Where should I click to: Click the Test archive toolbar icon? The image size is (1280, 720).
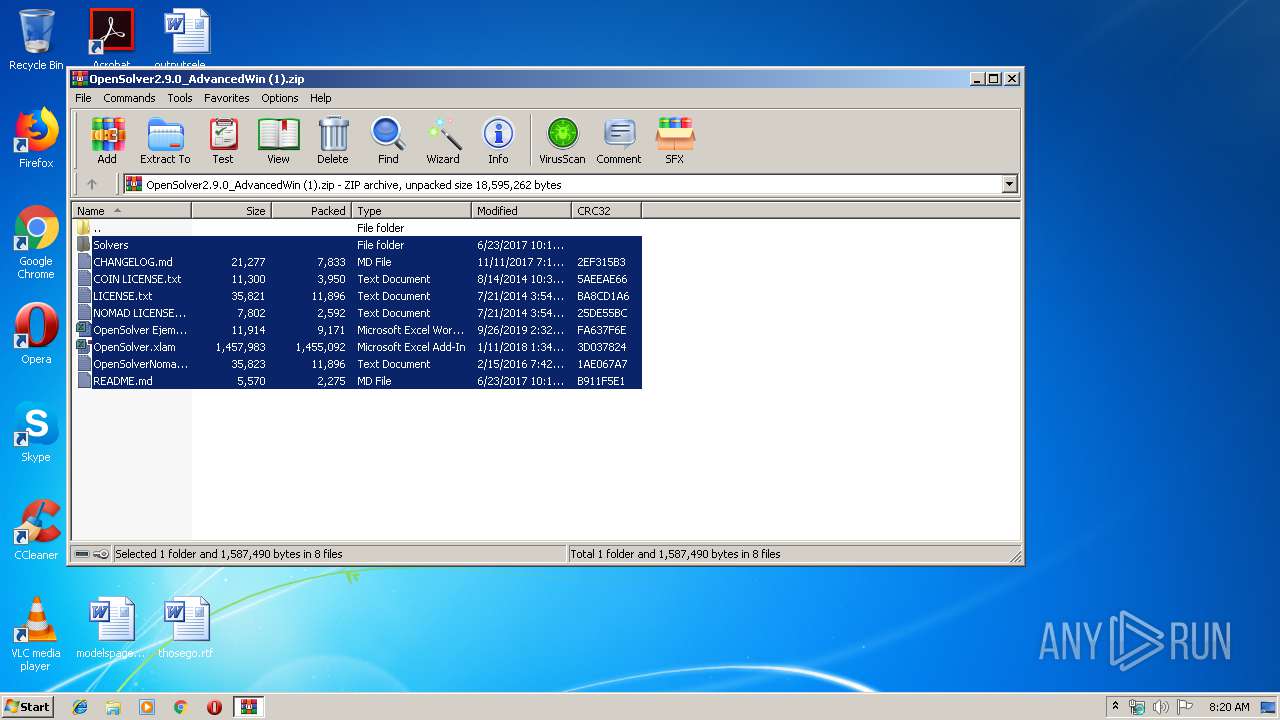(223, 141)
